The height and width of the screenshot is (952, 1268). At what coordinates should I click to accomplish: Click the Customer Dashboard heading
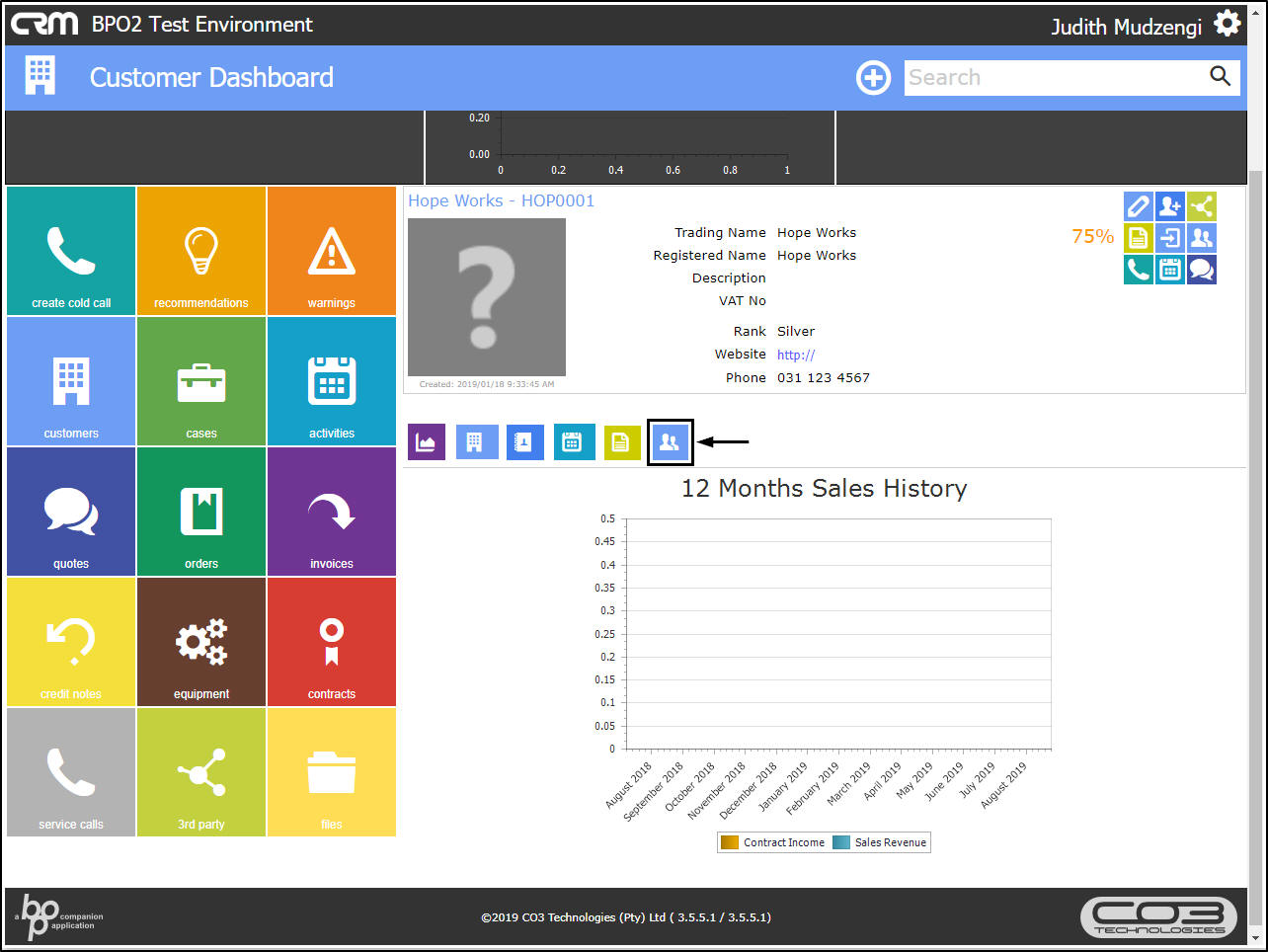211,77
